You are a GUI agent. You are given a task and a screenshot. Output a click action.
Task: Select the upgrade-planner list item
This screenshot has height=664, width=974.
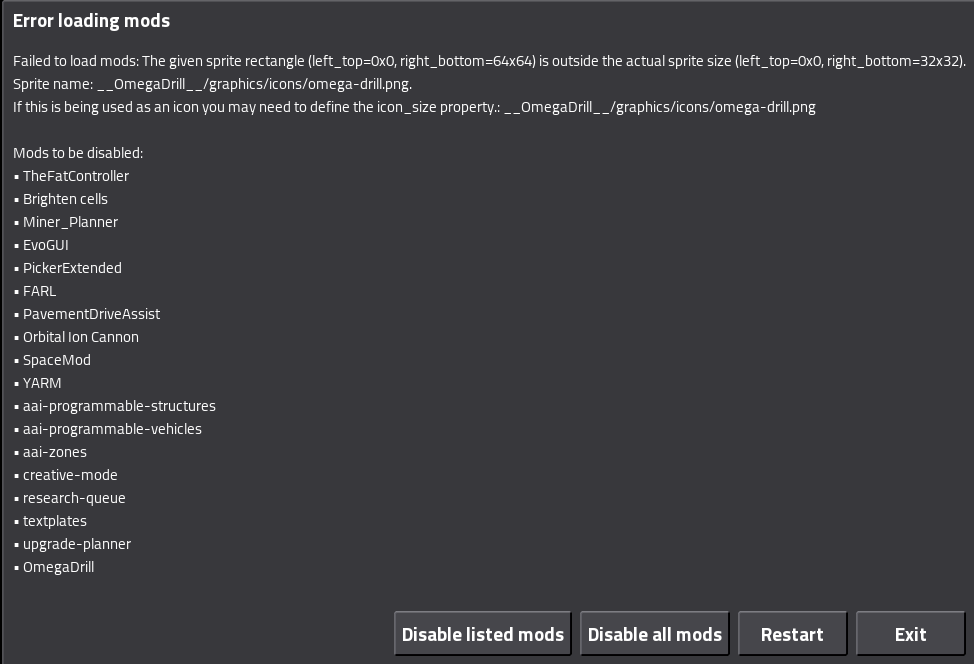(77, 543)
